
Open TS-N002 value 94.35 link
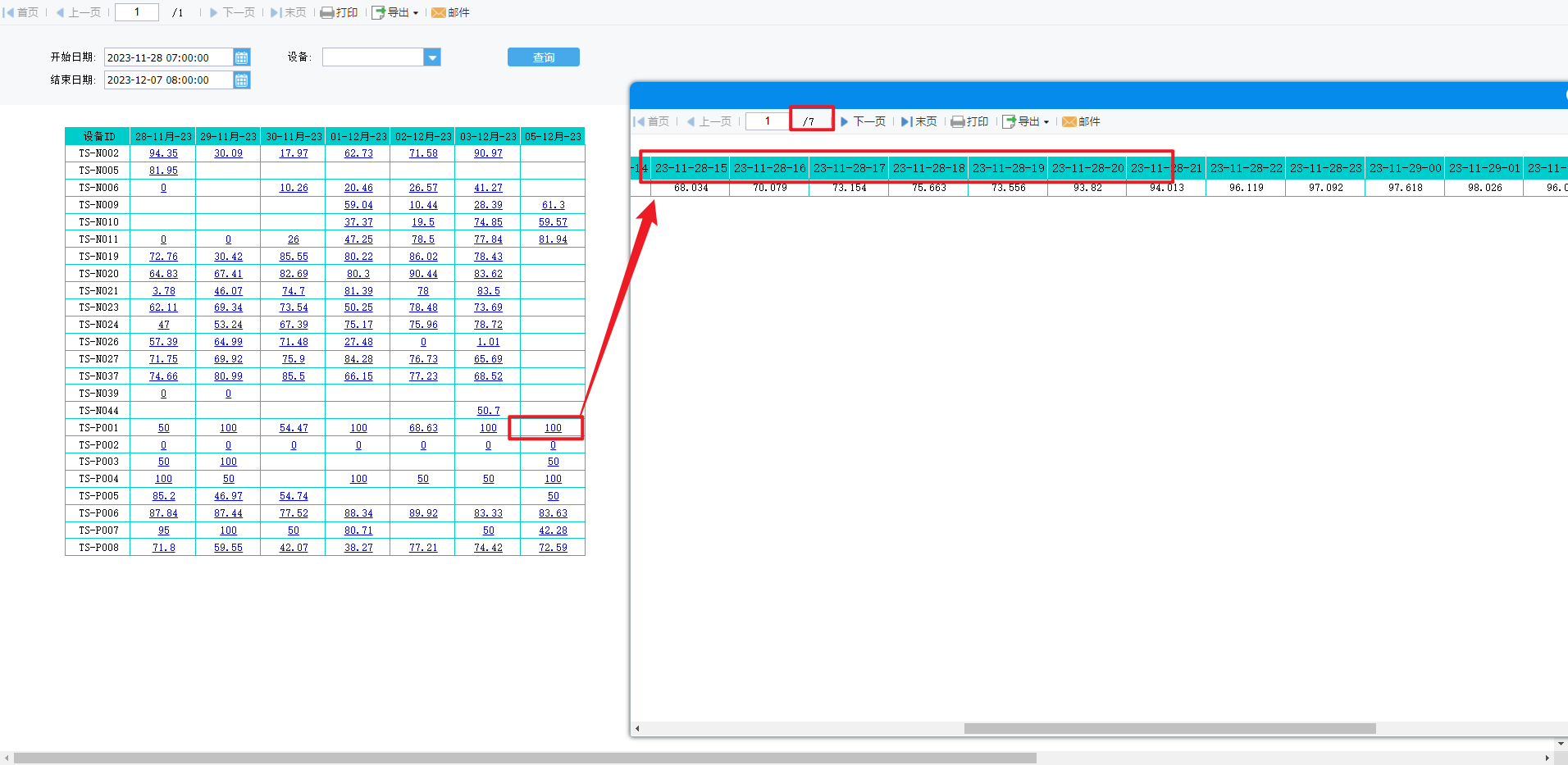click(163, 153)
